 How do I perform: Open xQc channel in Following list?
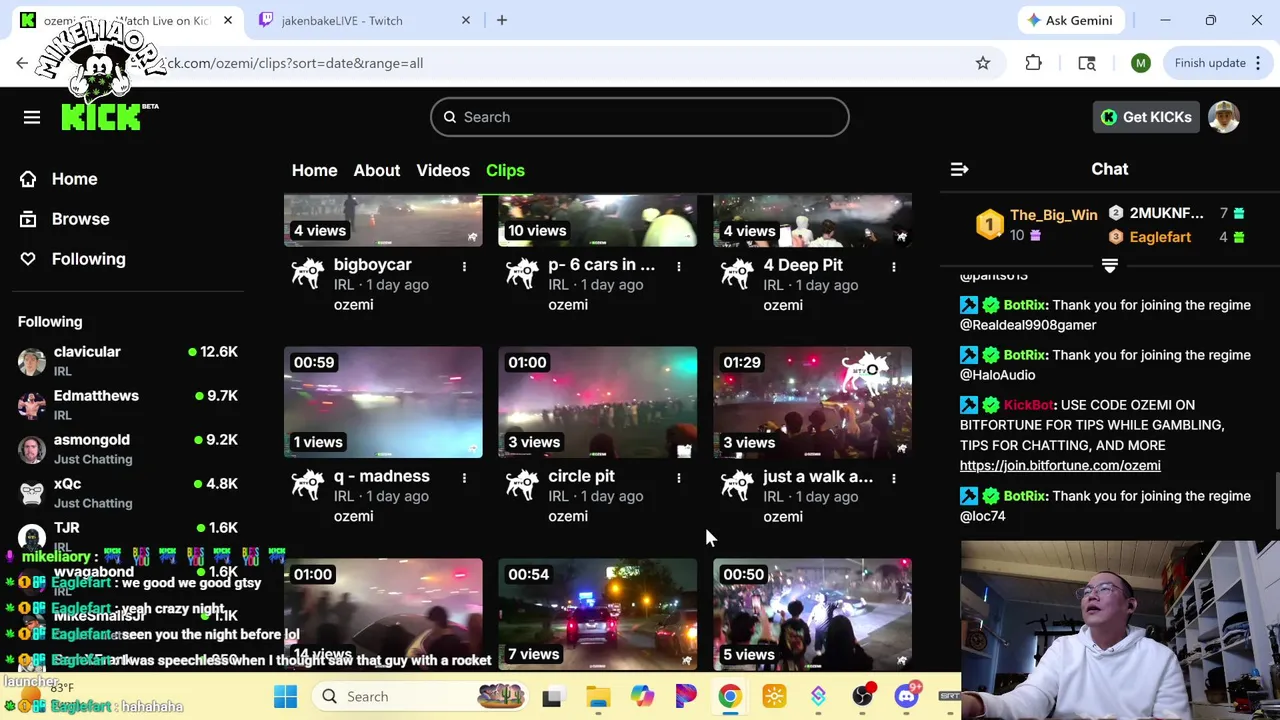[x=128, y=492]
